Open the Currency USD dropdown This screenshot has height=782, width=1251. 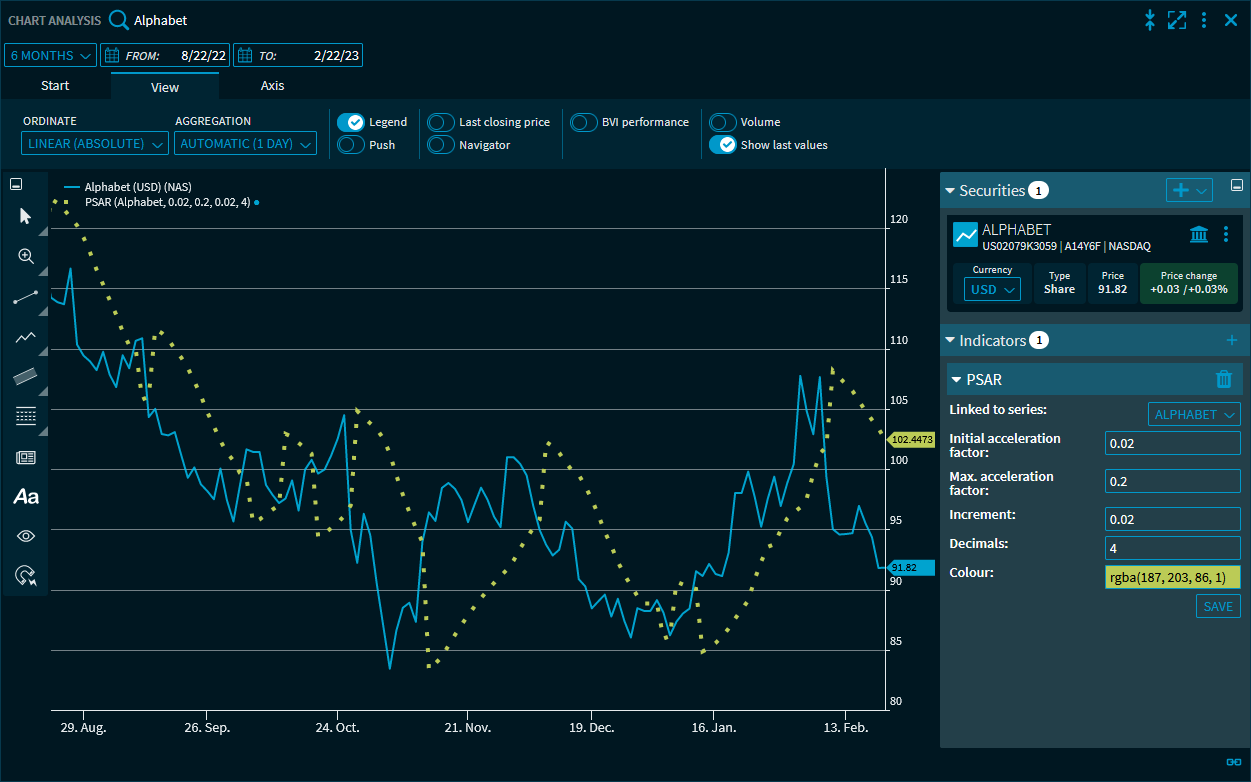pyautogui.click(x=993, y=289)
